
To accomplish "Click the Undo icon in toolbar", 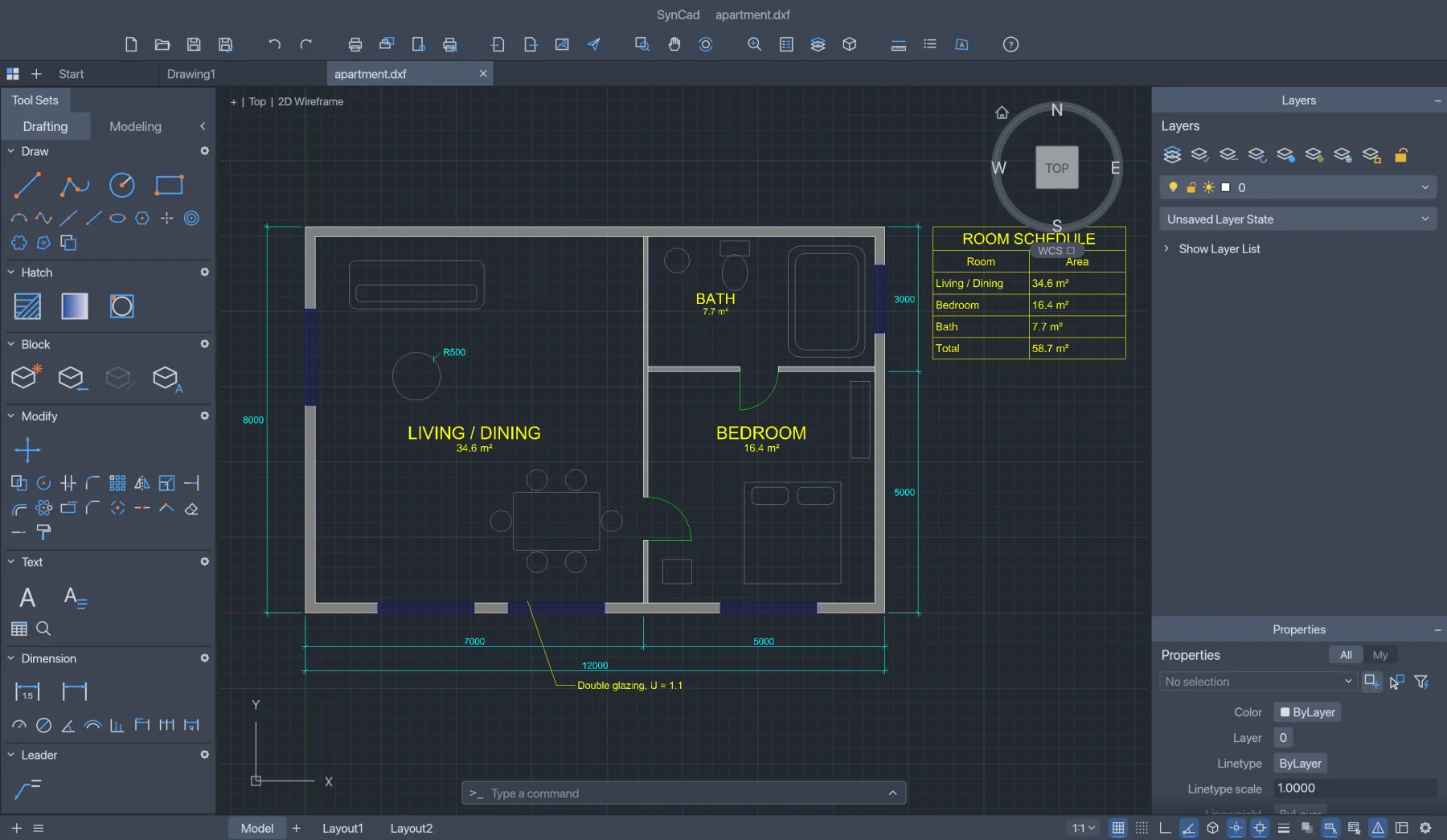I will 274,44.
